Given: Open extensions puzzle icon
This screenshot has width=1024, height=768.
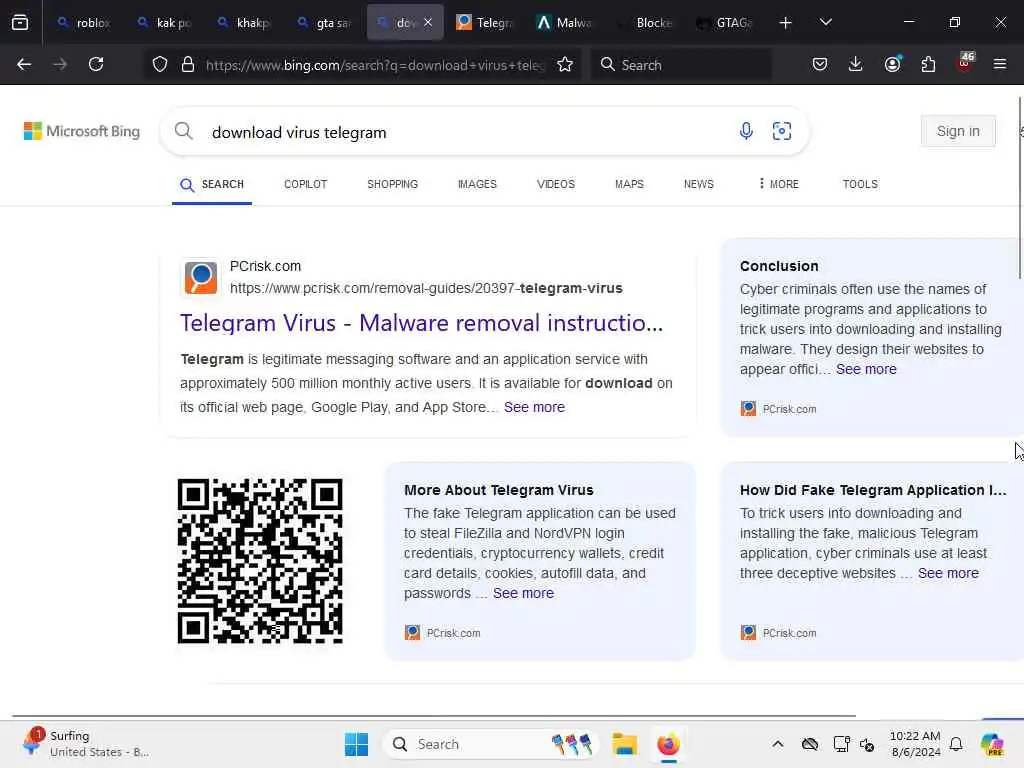Looking at the screenshot, I should click(x=928, y=64).
